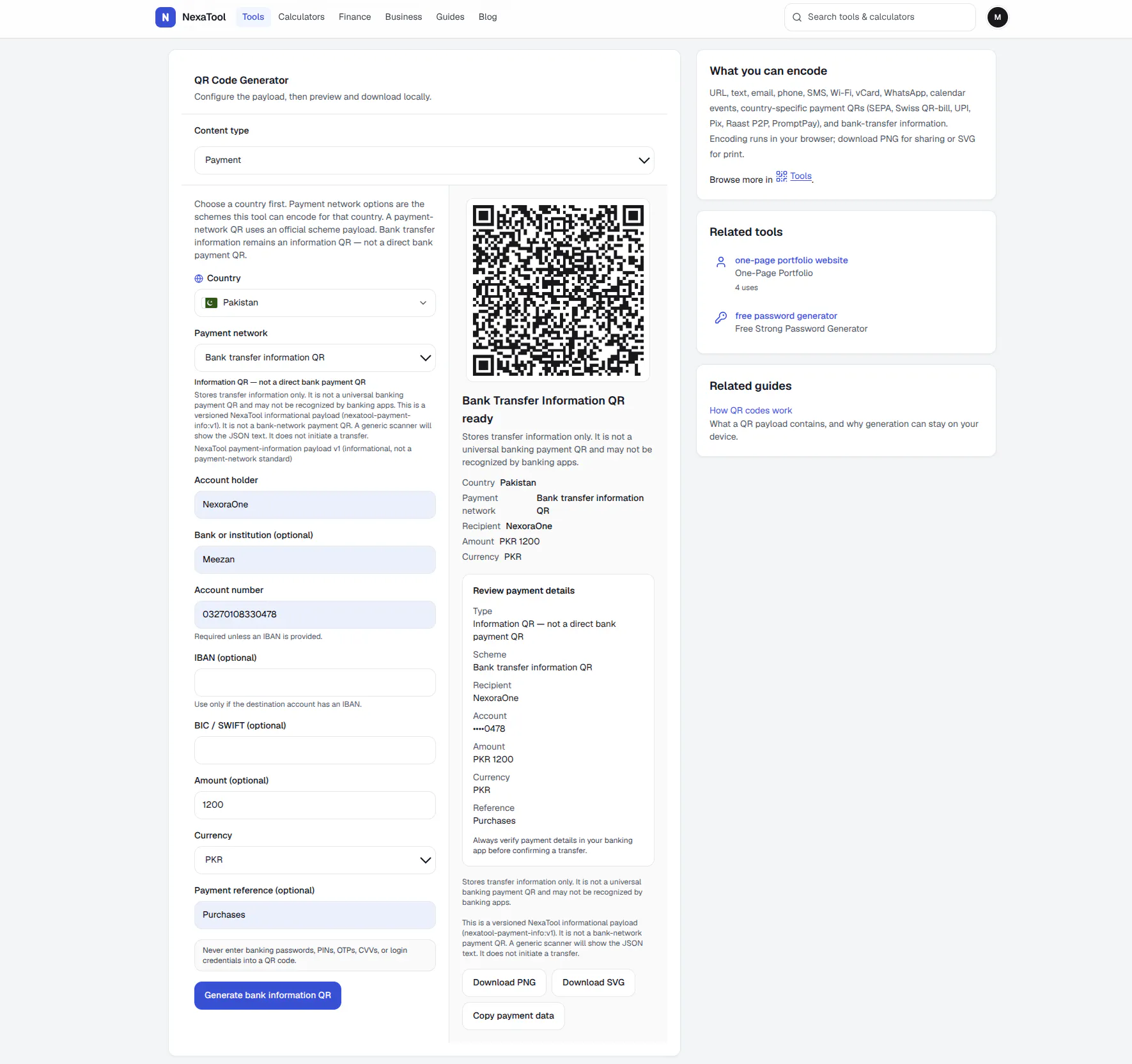Click the Amount input showing 1200

coord(315,805)
